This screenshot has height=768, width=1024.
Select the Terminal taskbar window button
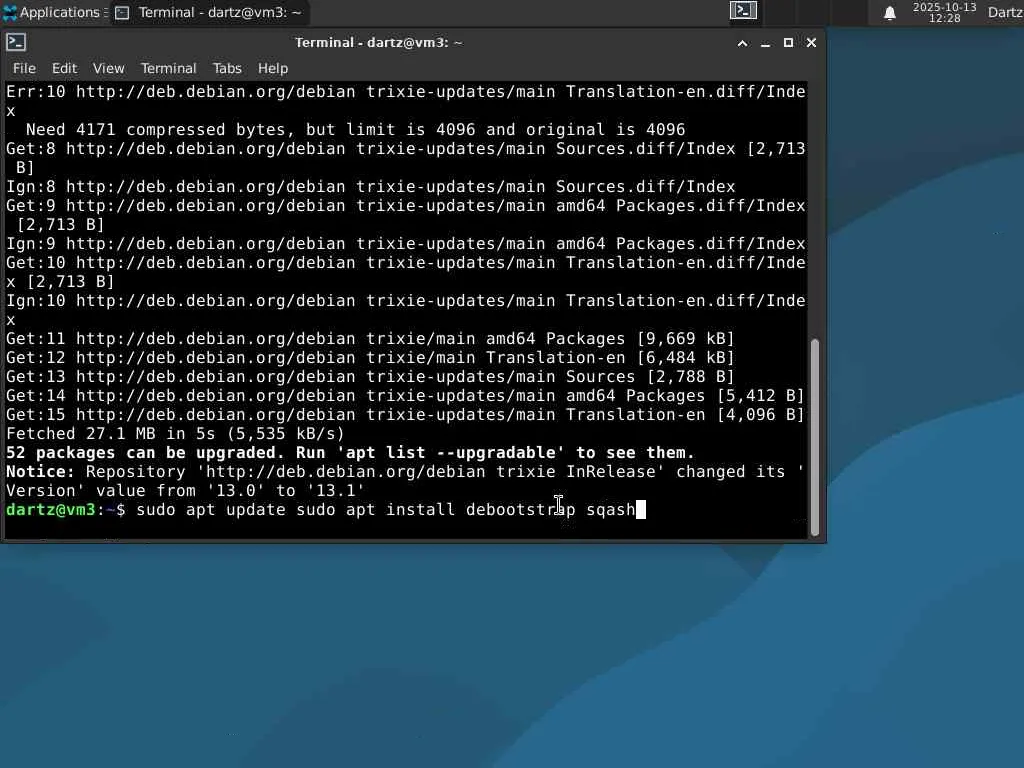[x=209, y=12]
